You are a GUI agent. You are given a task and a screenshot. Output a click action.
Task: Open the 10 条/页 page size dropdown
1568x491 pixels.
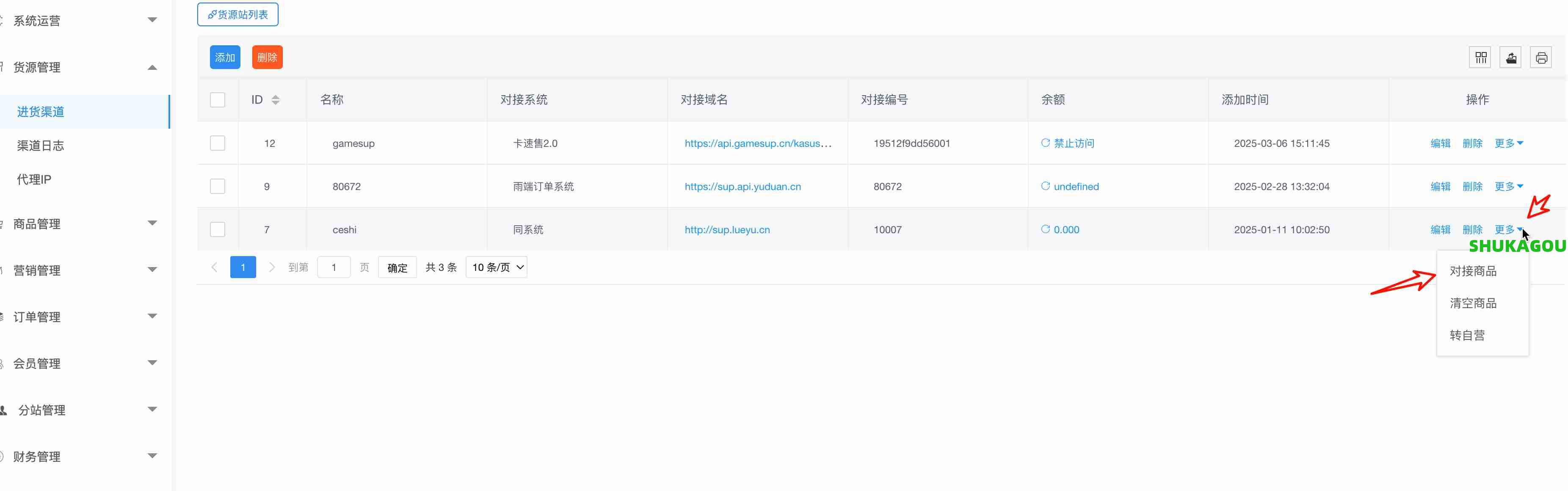(496, 267)
